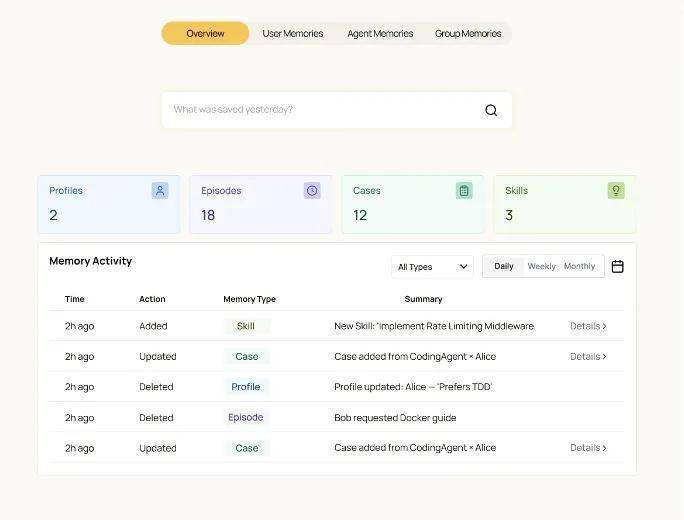
Task: Click the Skills lightbulb icon
Action: (x=616, y=190)
